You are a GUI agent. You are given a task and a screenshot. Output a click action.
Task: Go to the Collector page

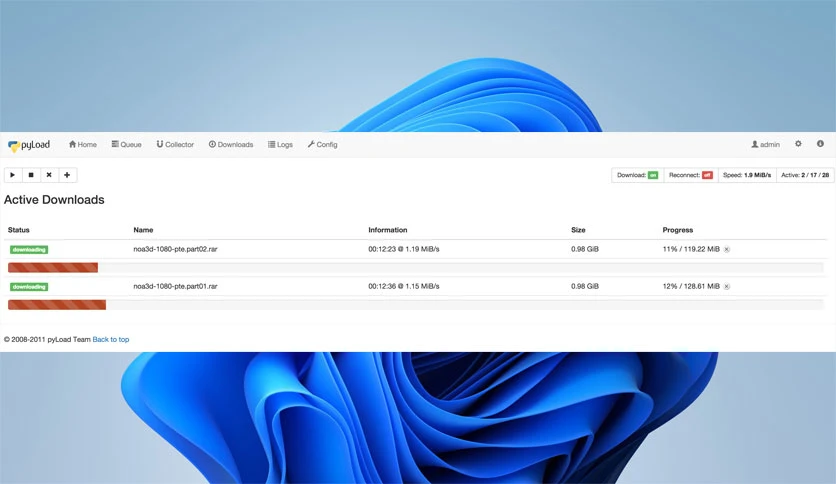click(x=175, y=144)
